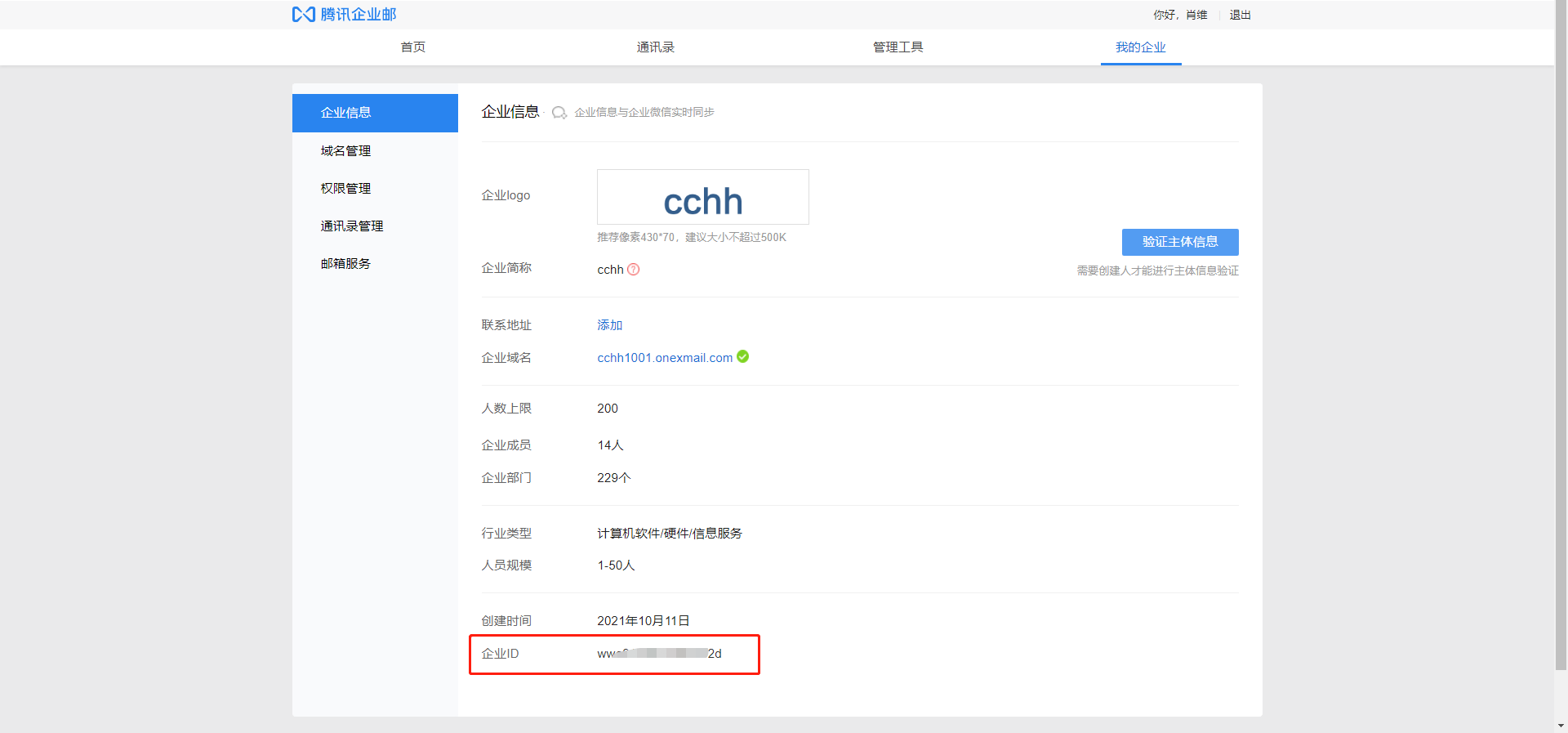This screenshot has height=733, width=1568.
Task: Click the 企业信息与企业微信实时同步 note
Action: click(x=644, y=113)
